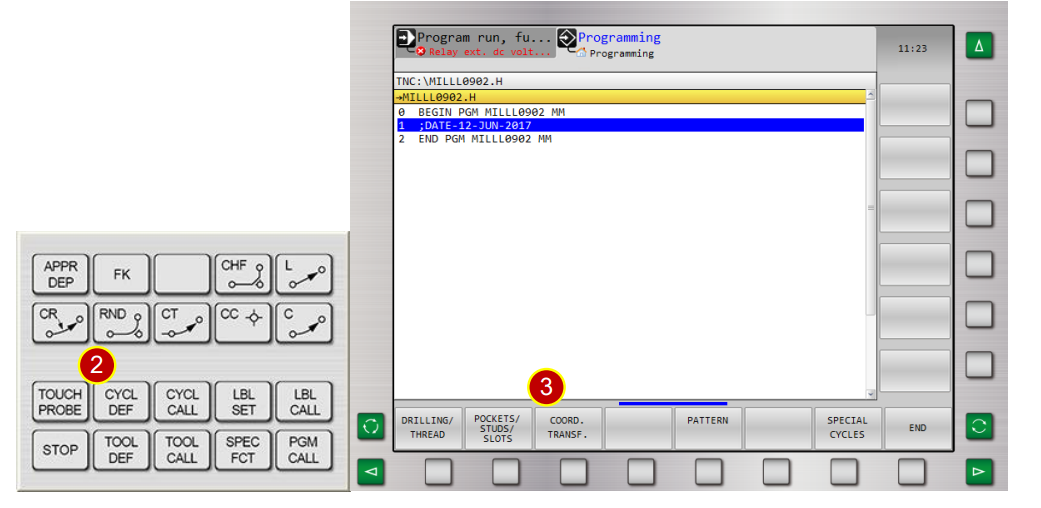Image resolution: width=1041 pixels, height=508 pixels.
Task: Click the TOOL CALL key
Action: click(182, 450)
